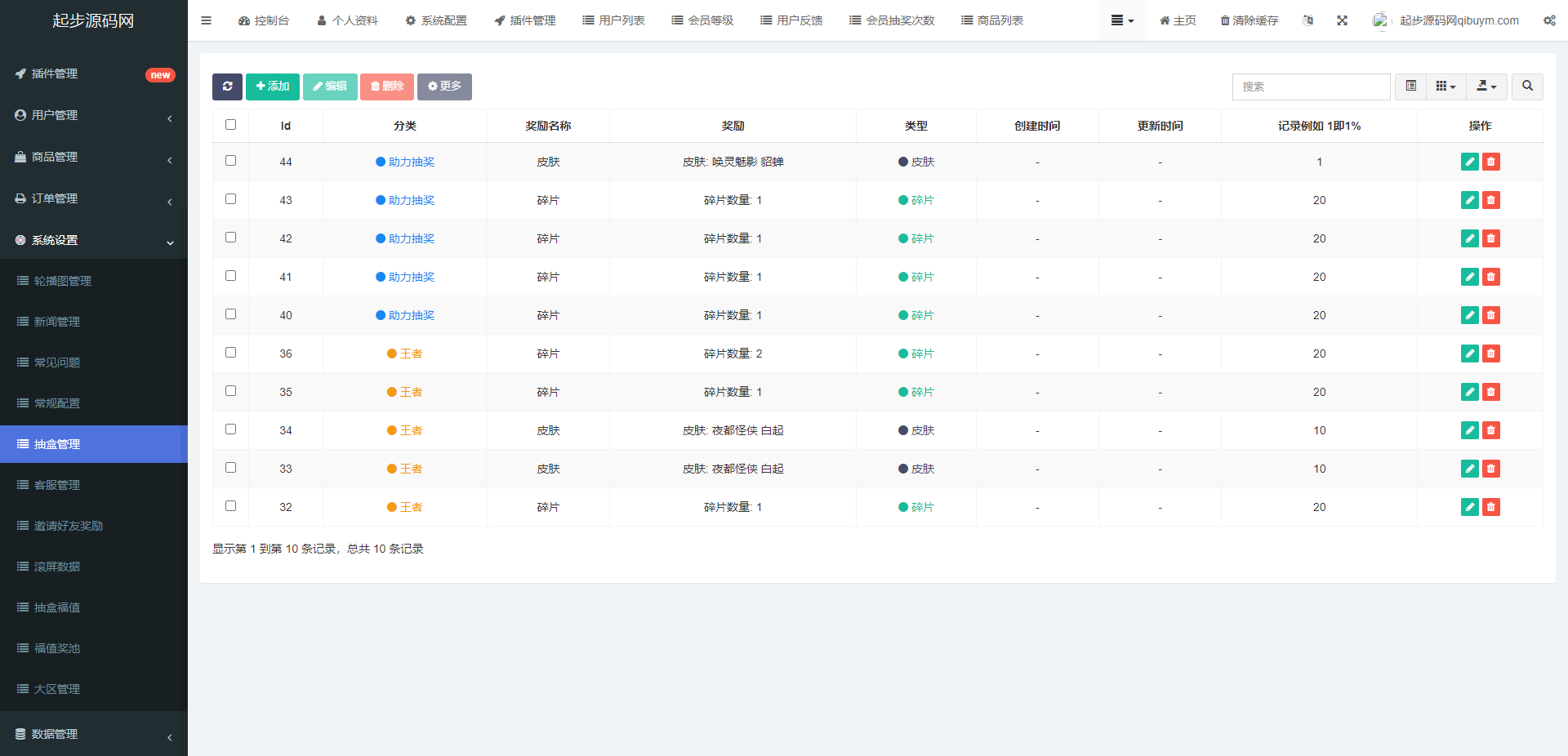Open 客服管理 in the sidebar

pos(57,485)
